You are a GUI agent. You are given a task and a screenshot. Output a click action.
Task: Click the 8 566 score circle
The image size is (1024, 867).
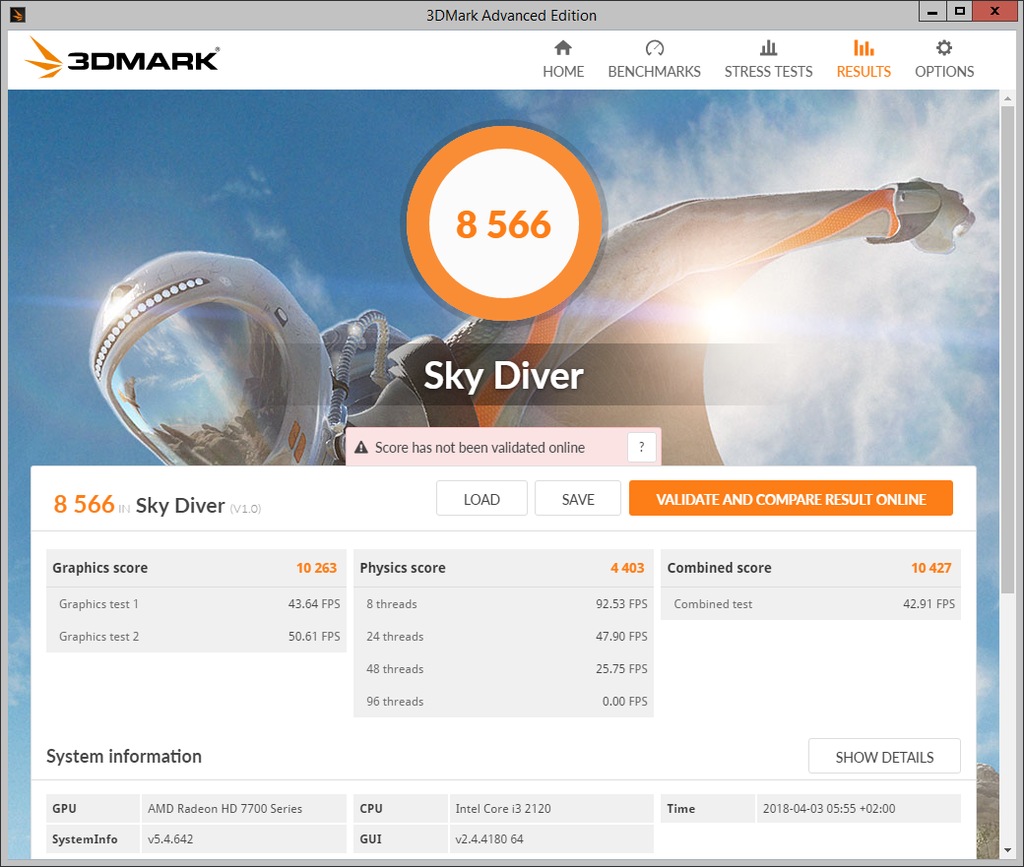pyautogui.click(x=504, y=223)
